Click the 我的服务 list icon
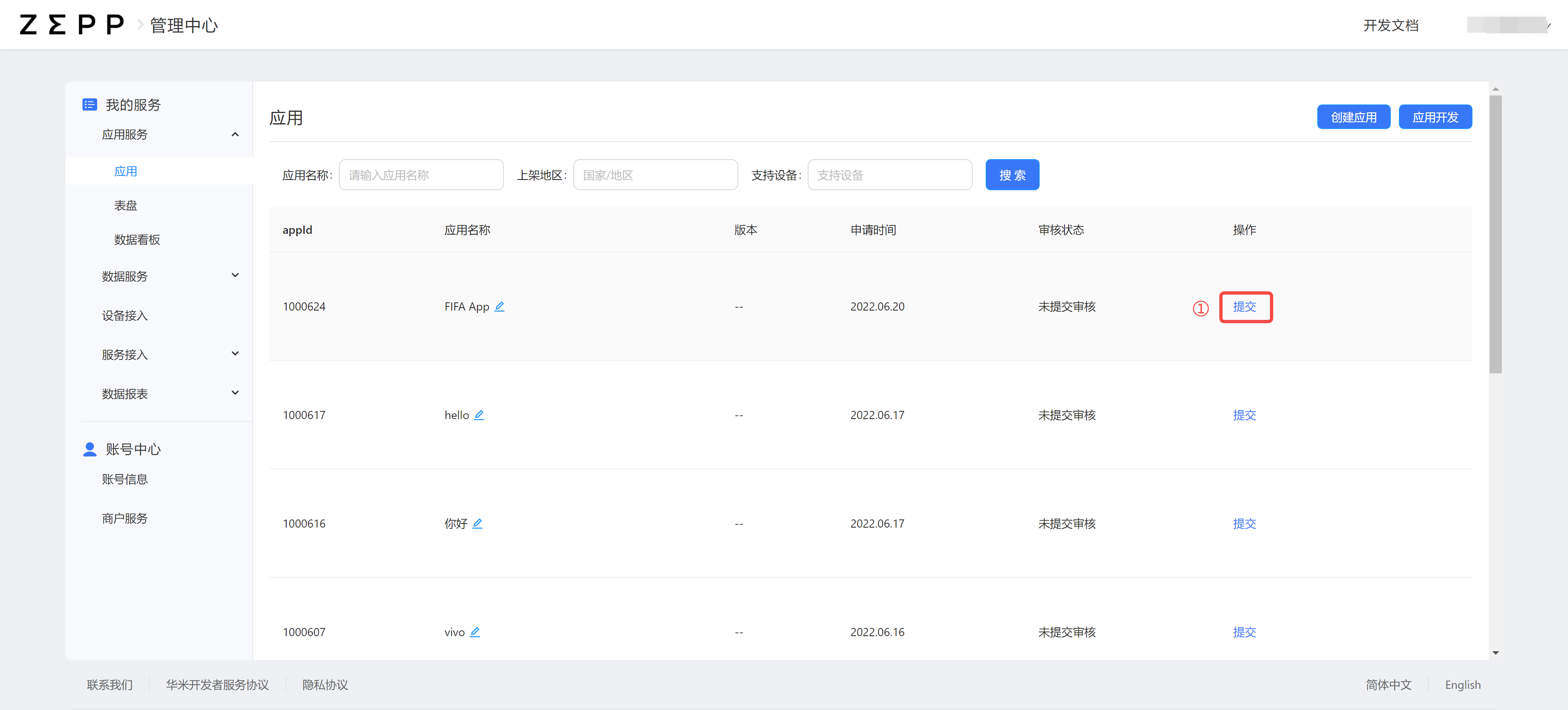 click(x=89, y=104)
